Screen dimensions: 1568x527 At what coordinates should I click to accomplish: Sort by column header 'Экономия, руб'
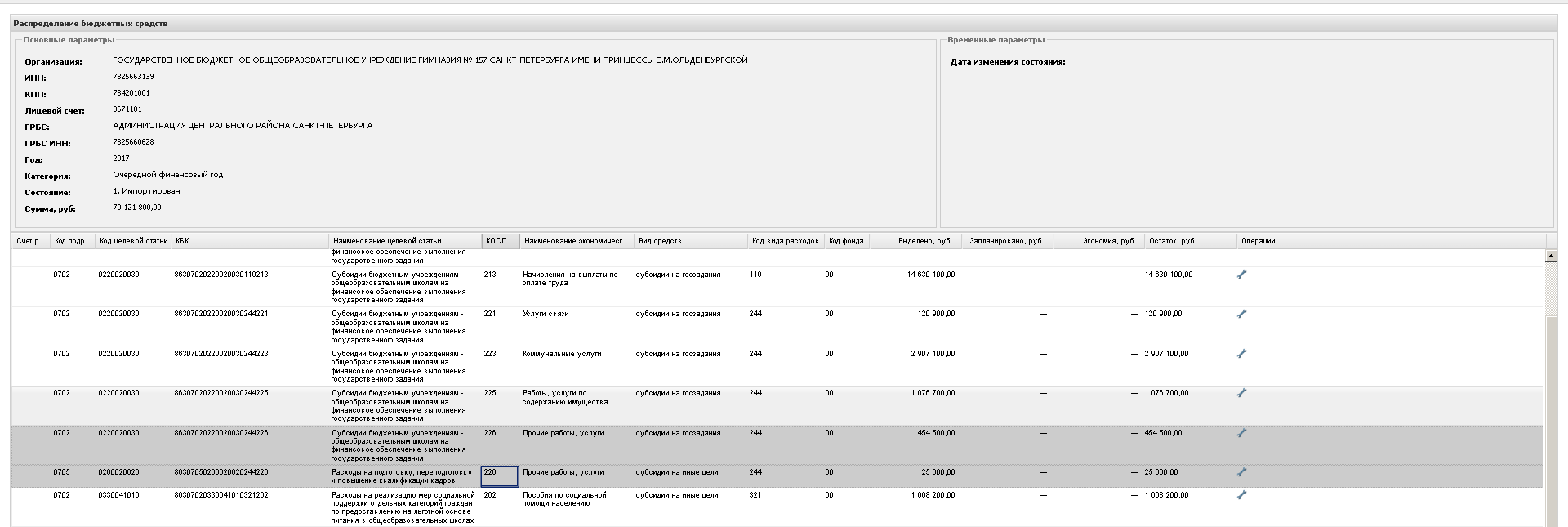(x=1098, y=241)
